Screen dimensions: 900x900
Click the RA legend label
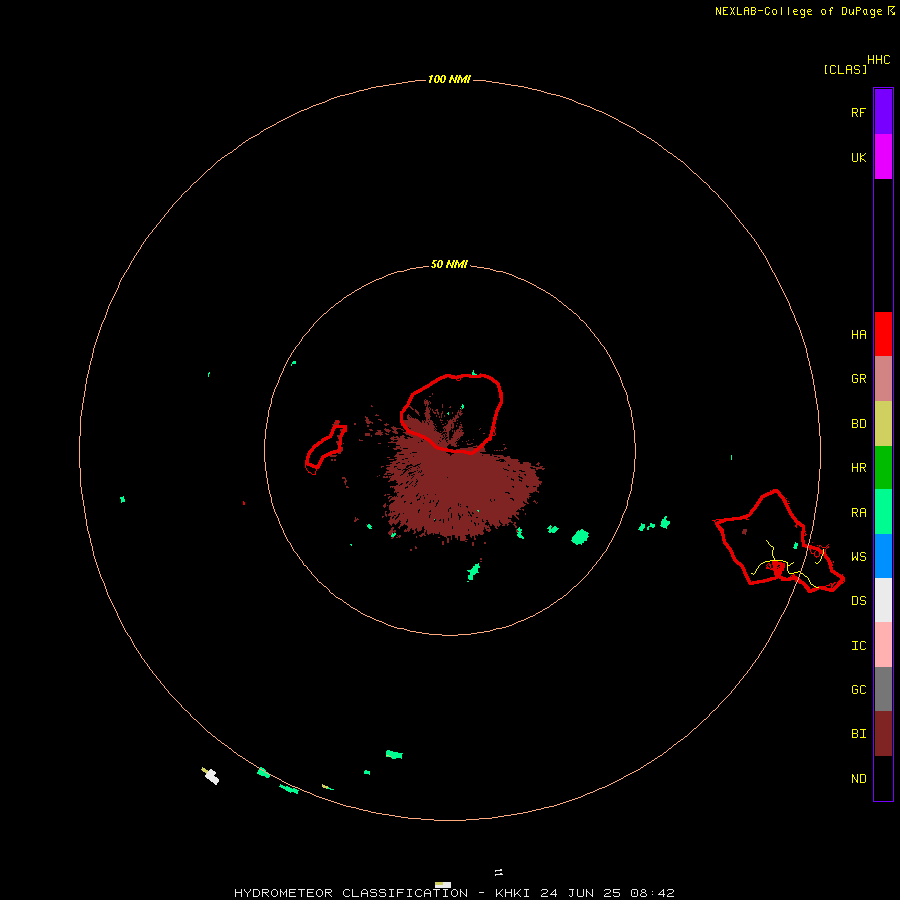pyautogui.click(x=858, y=513)
